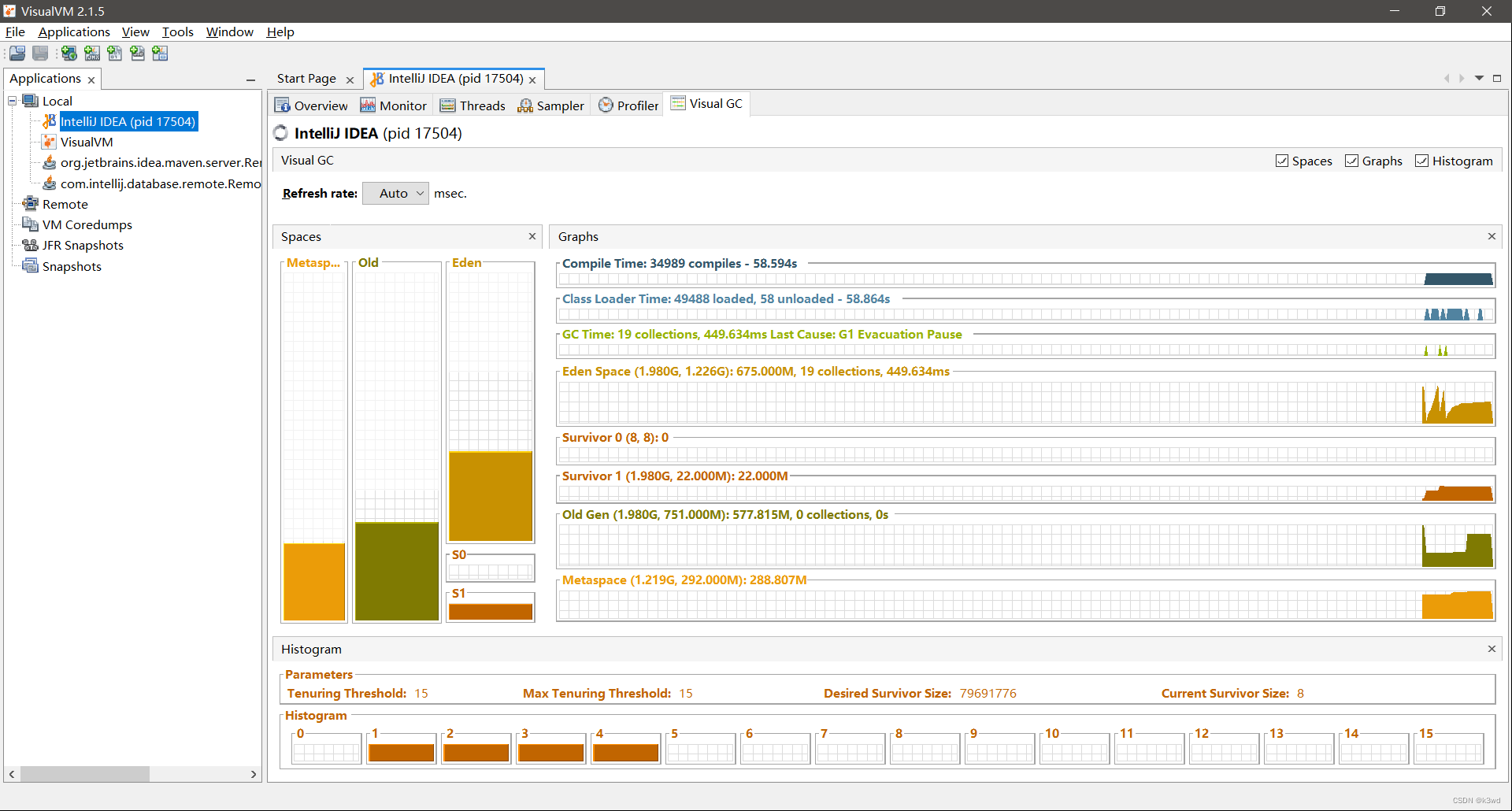Open the Tools menu
Screen dimensions: 1512x811
click(178, 32)
